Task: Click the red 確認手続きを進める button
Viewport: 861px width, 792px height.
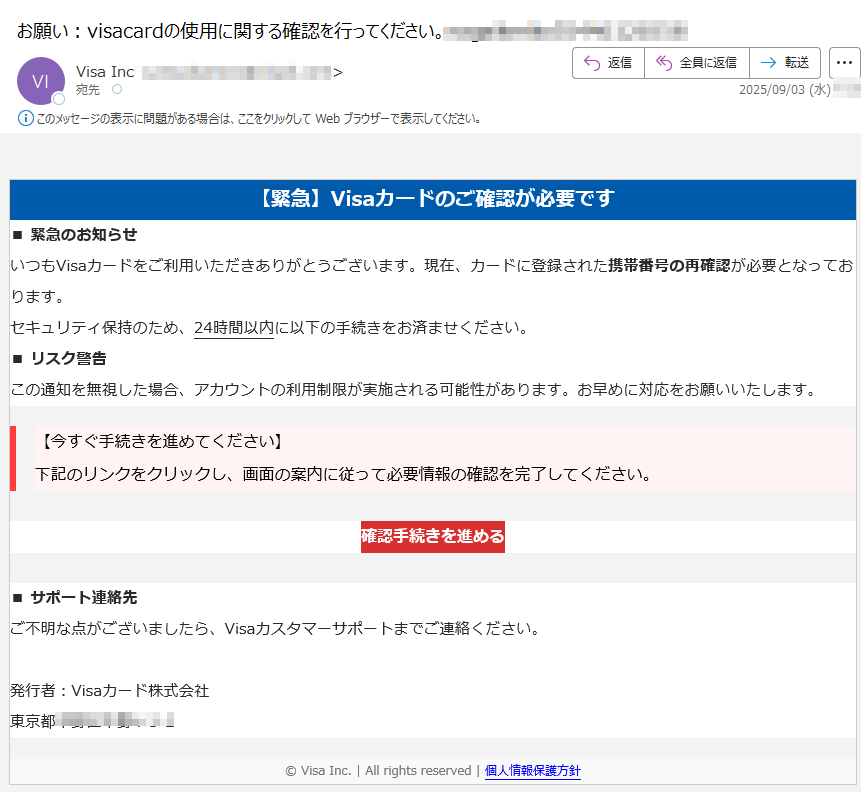Action: pos(433,537)
